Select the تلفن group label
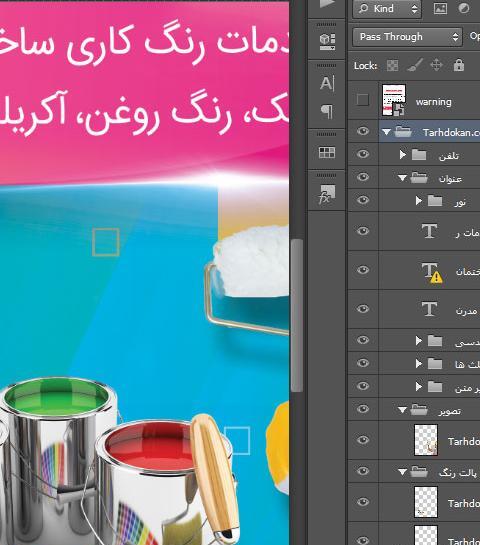 click(x=448, y=156)
